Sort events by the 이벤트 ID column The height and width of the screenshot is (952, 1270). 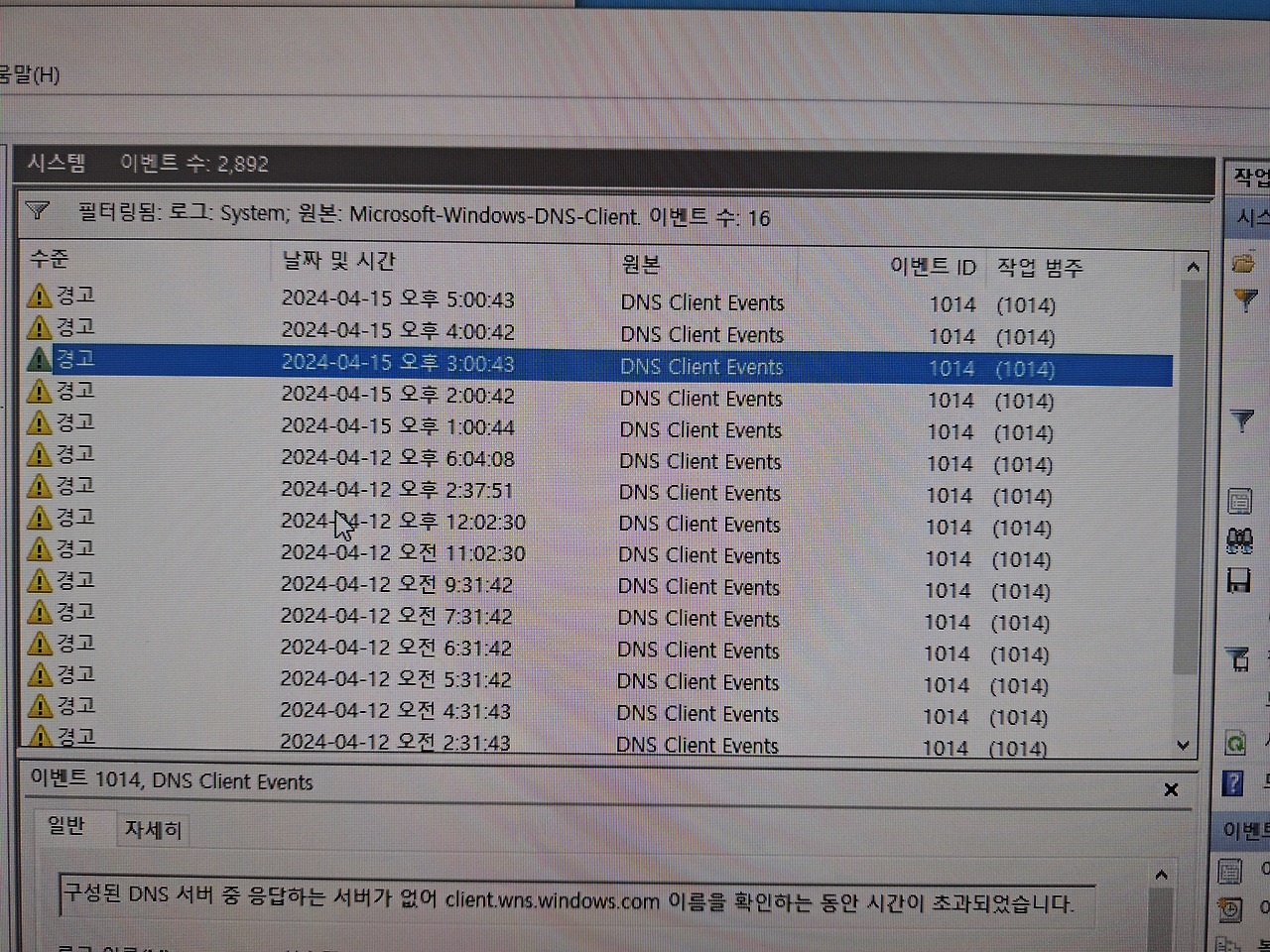tap(934, 266)
